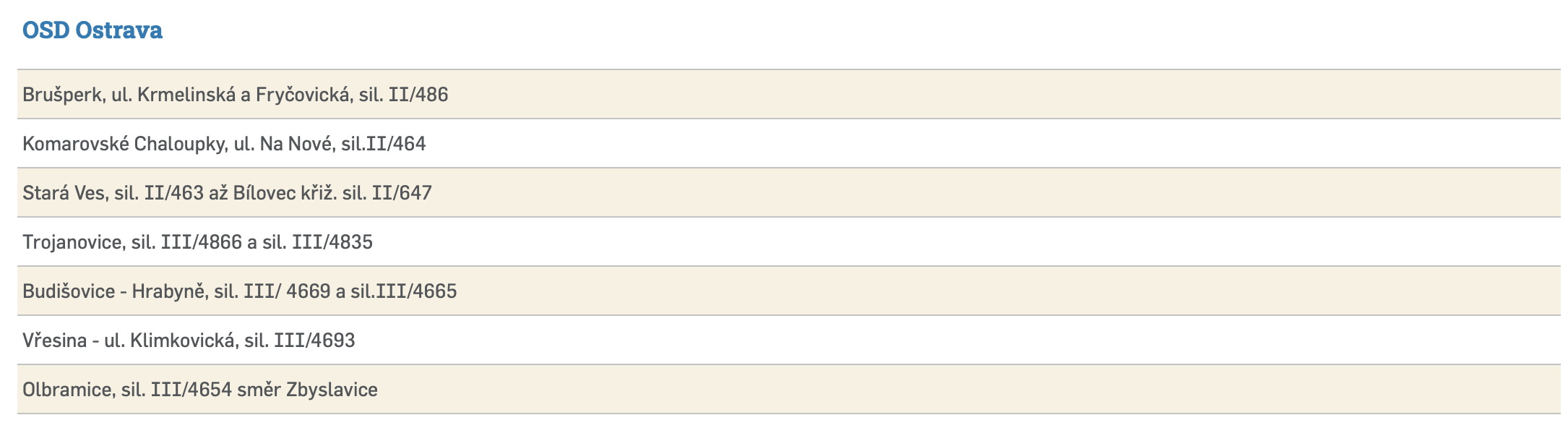Click the Budišovice - Hrabyně row

239,291
